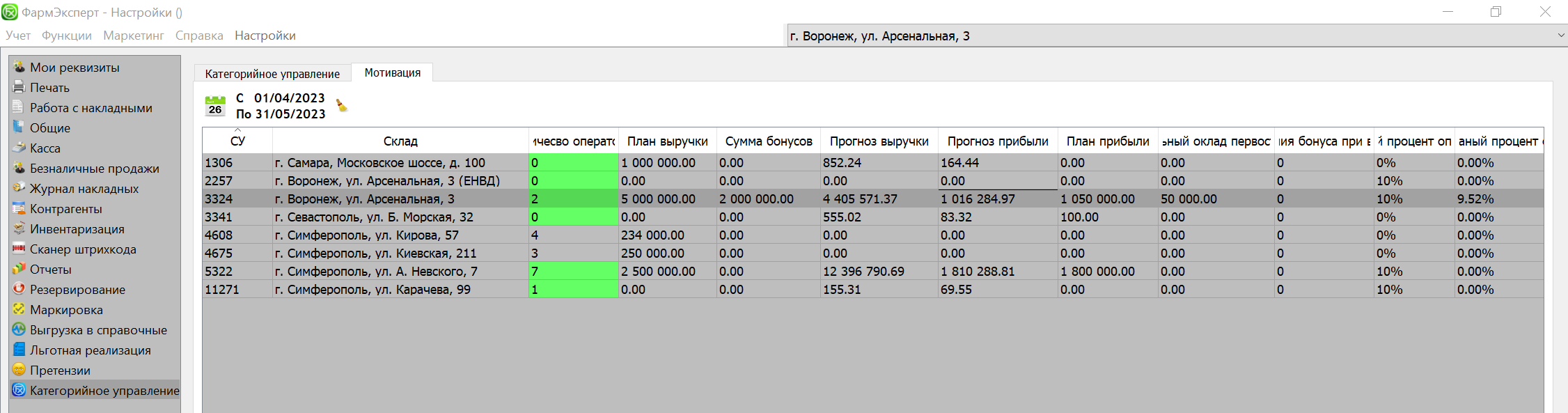
Task: Select the Сканер штрихкода barcode icon
Action: point(19,249)
